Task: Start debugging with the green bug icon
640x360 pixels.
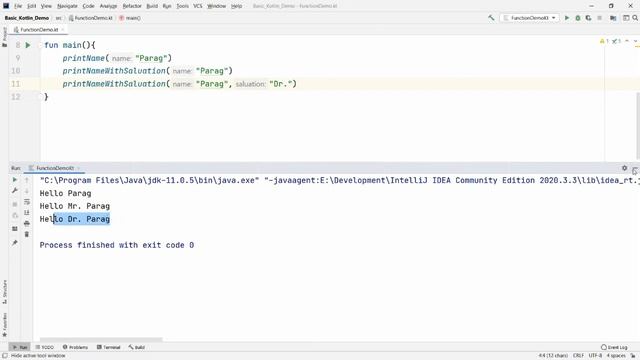Action: (578, 18)
